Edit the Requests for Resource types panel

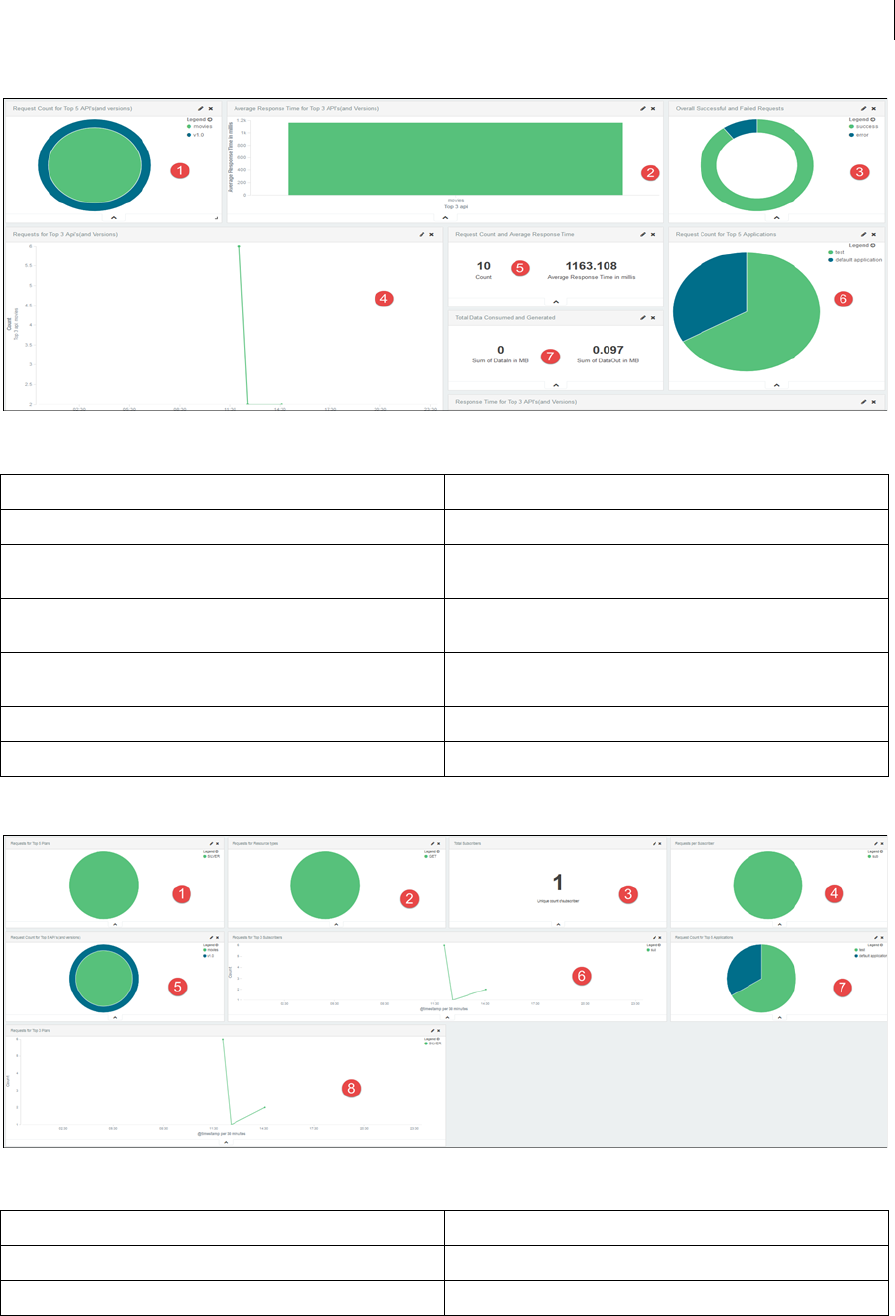click(432, 844)
